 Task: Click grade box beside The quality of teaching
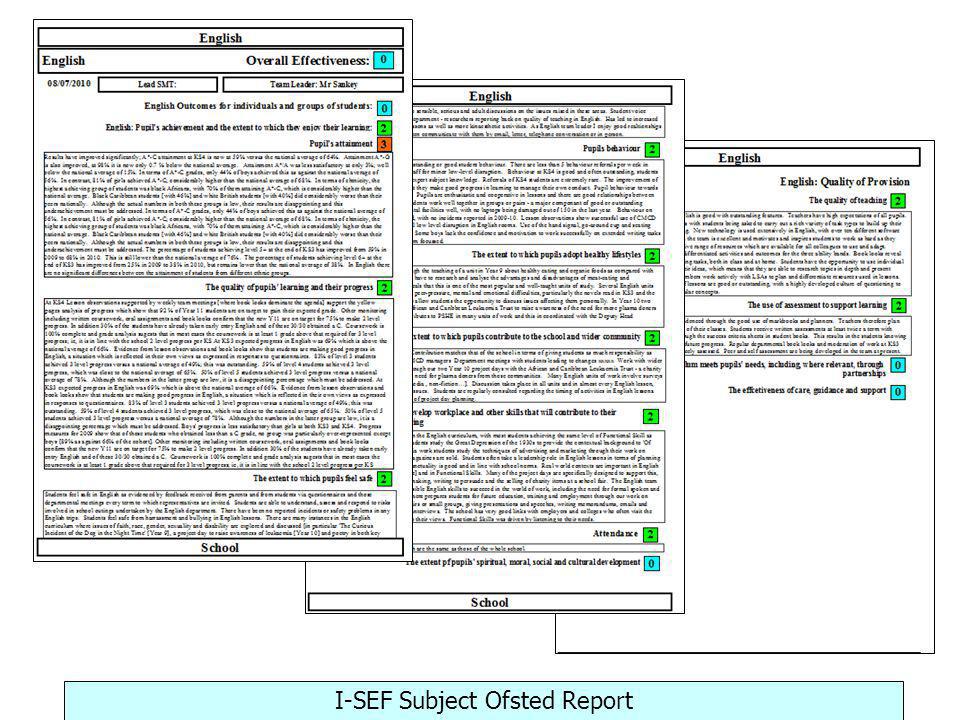tap(898, 201)
